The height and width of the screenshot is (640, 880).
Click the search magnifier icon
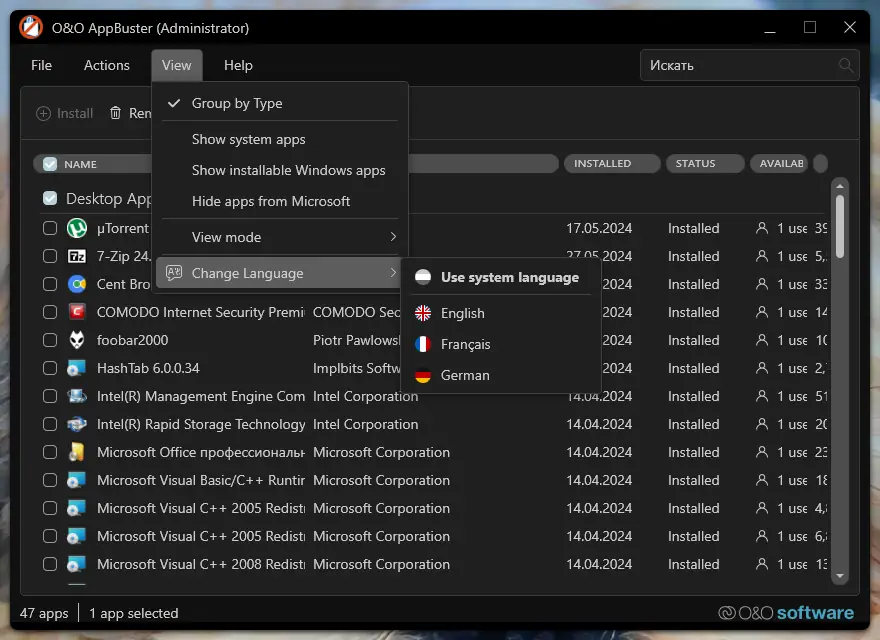(x=846, y=66)
